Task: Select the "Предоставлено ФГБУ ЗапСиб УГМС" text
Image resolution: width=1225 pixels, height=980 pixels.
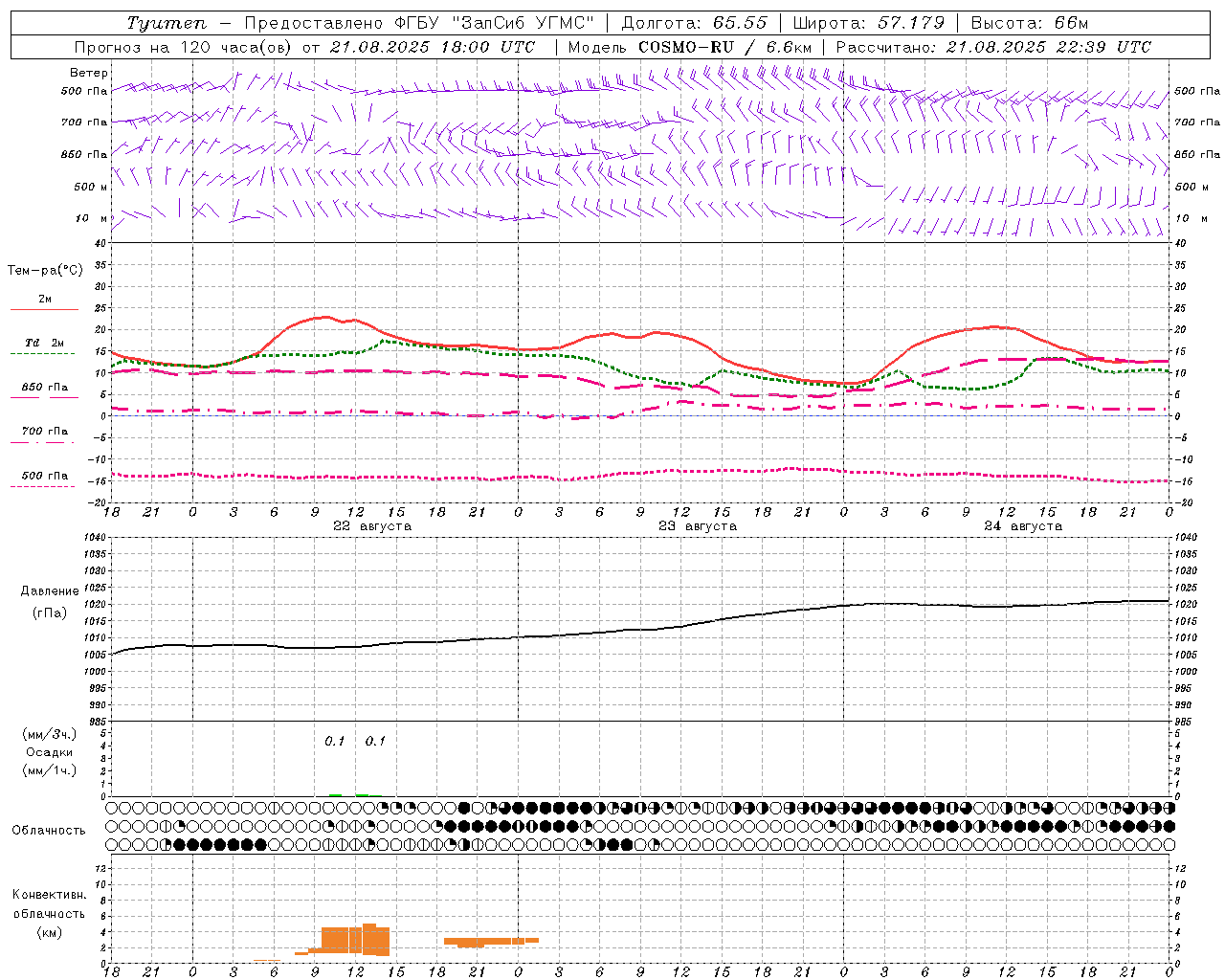Action: [419, 23]
